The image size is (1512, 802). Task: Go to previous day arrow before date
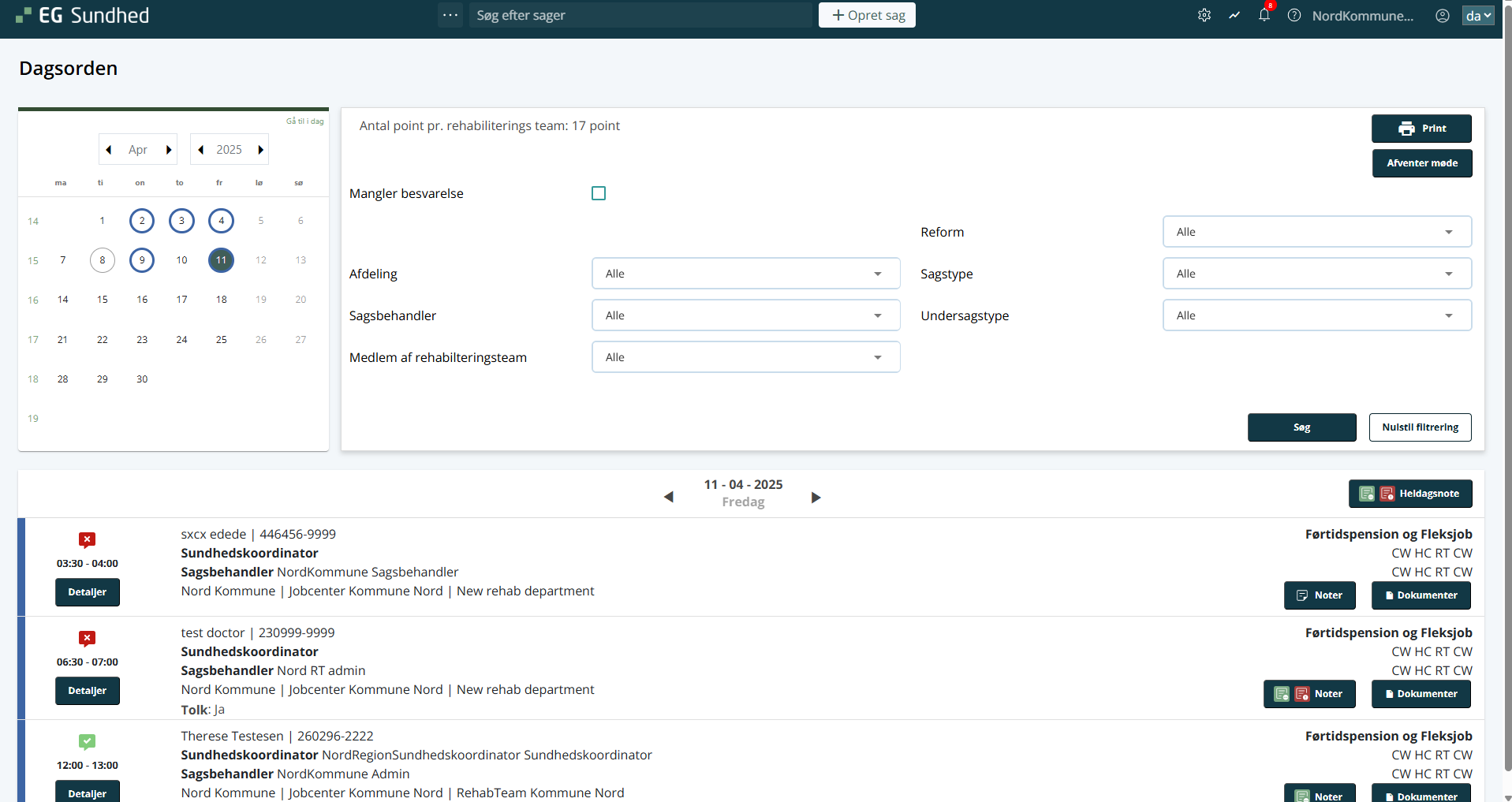pos(669,498)
